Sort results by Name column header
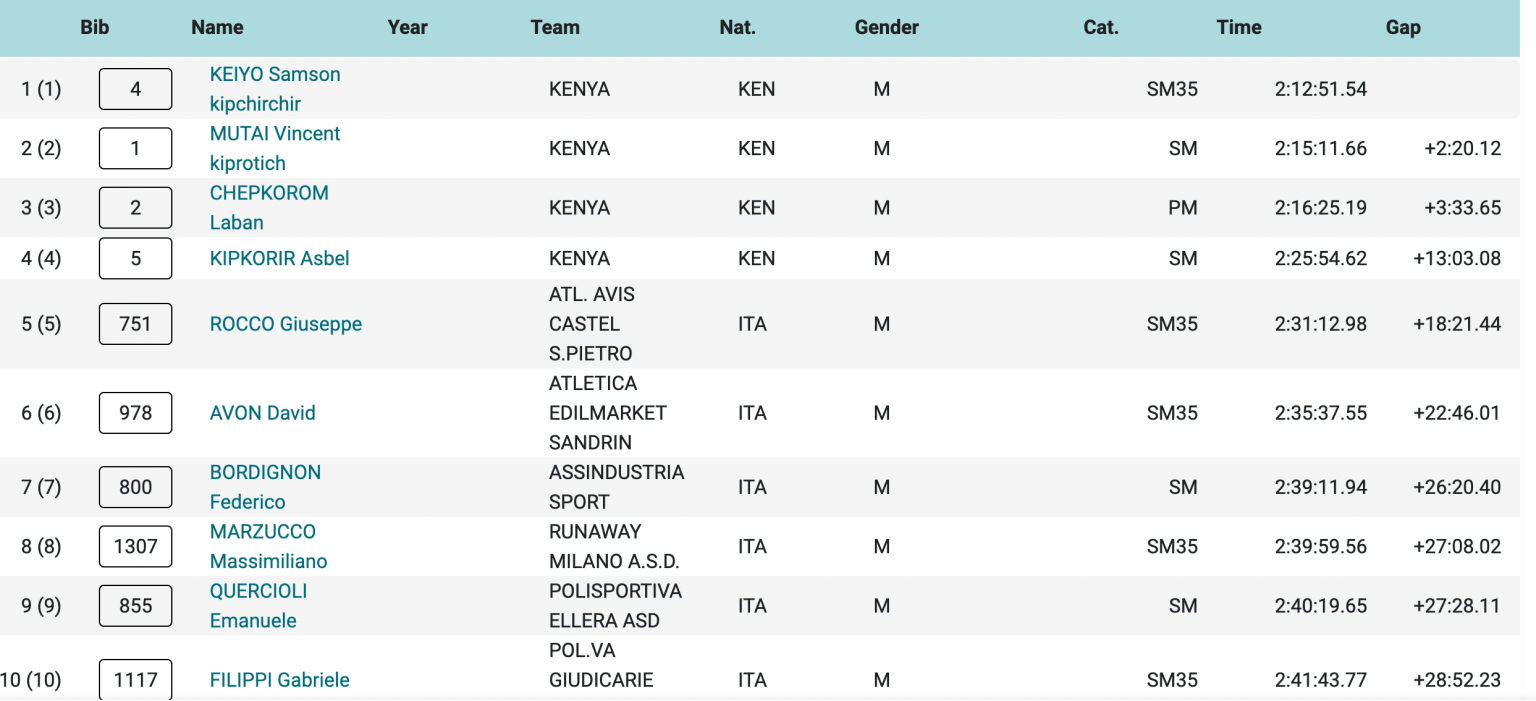 pyautogui.click(x=217, y=28)
